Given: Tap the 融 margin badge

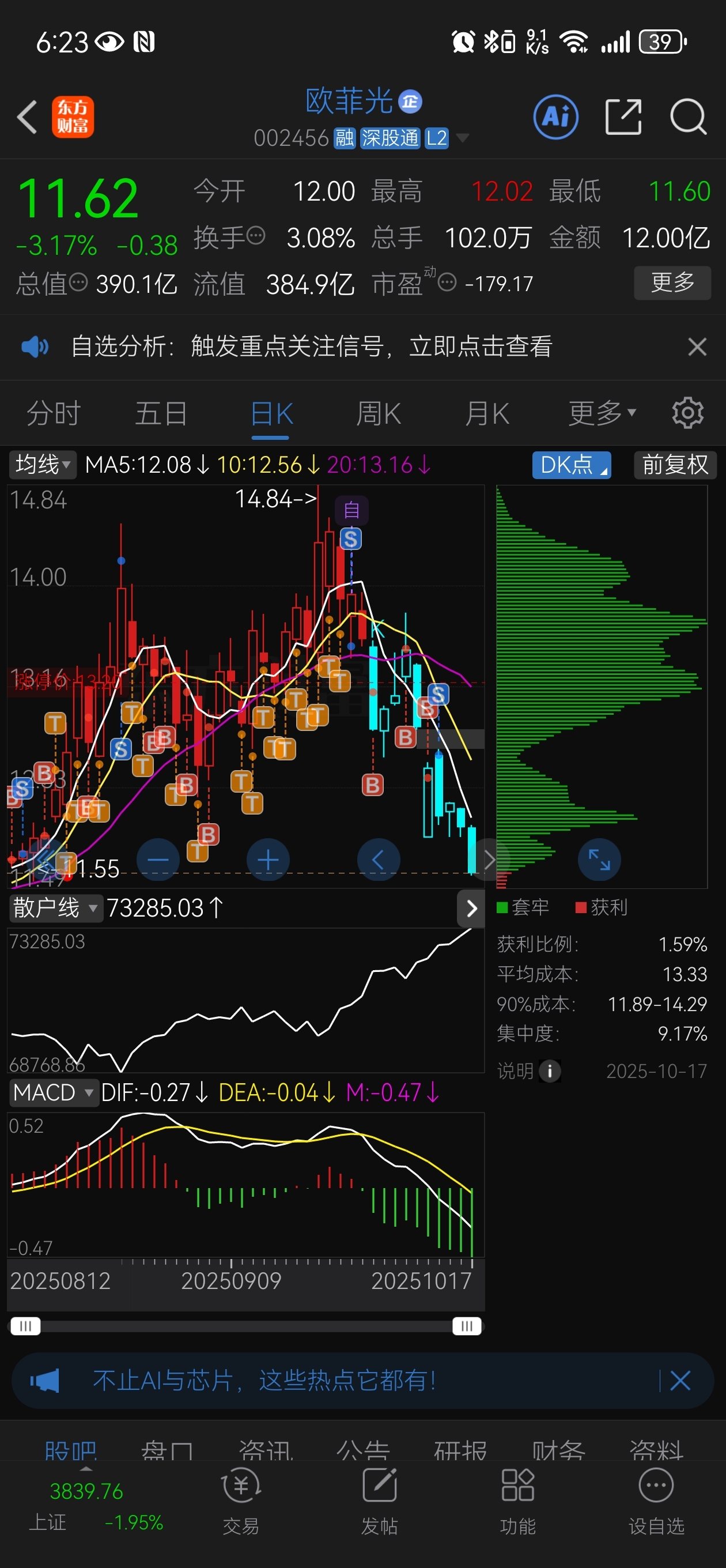Looking at the screenshot, I should pos(345,138).
